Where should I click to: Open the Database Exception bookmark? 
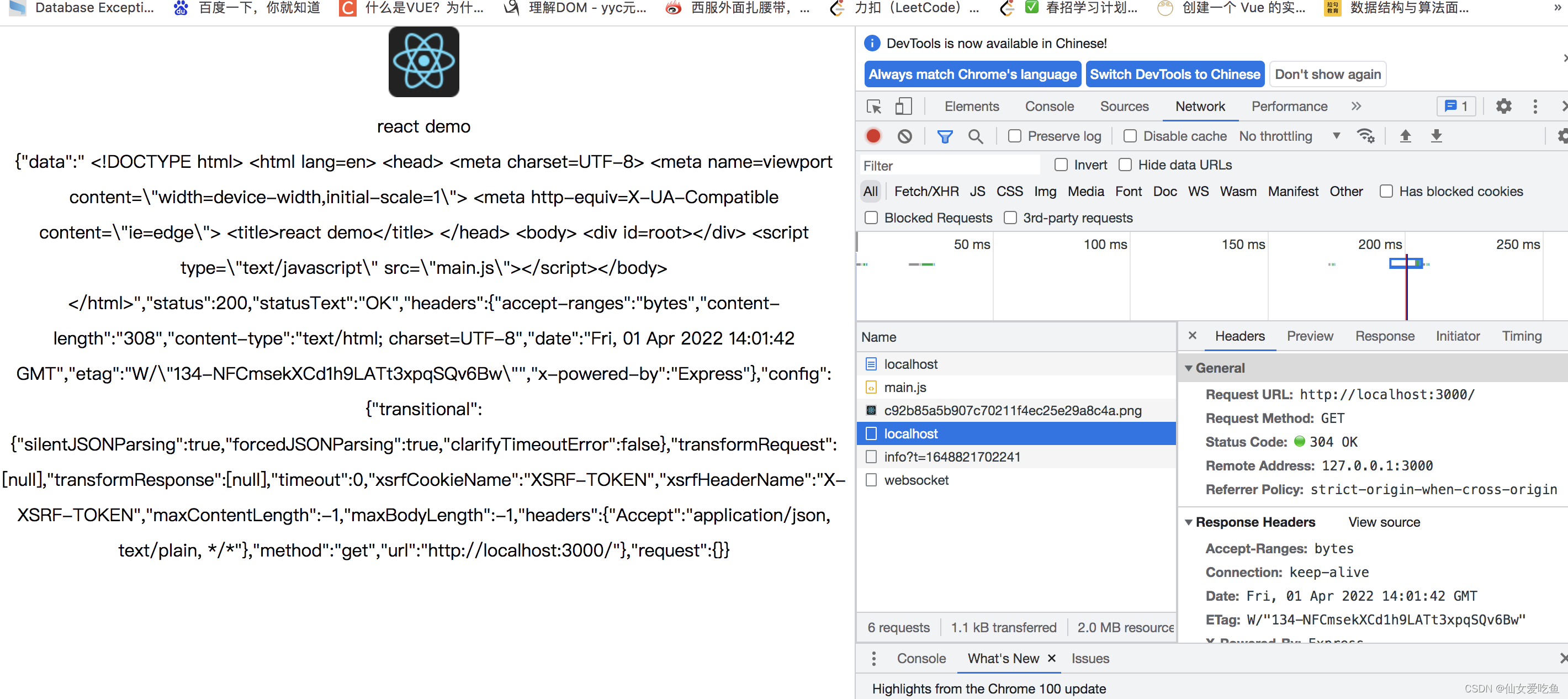pyautogui.click(x=82, y=8)
